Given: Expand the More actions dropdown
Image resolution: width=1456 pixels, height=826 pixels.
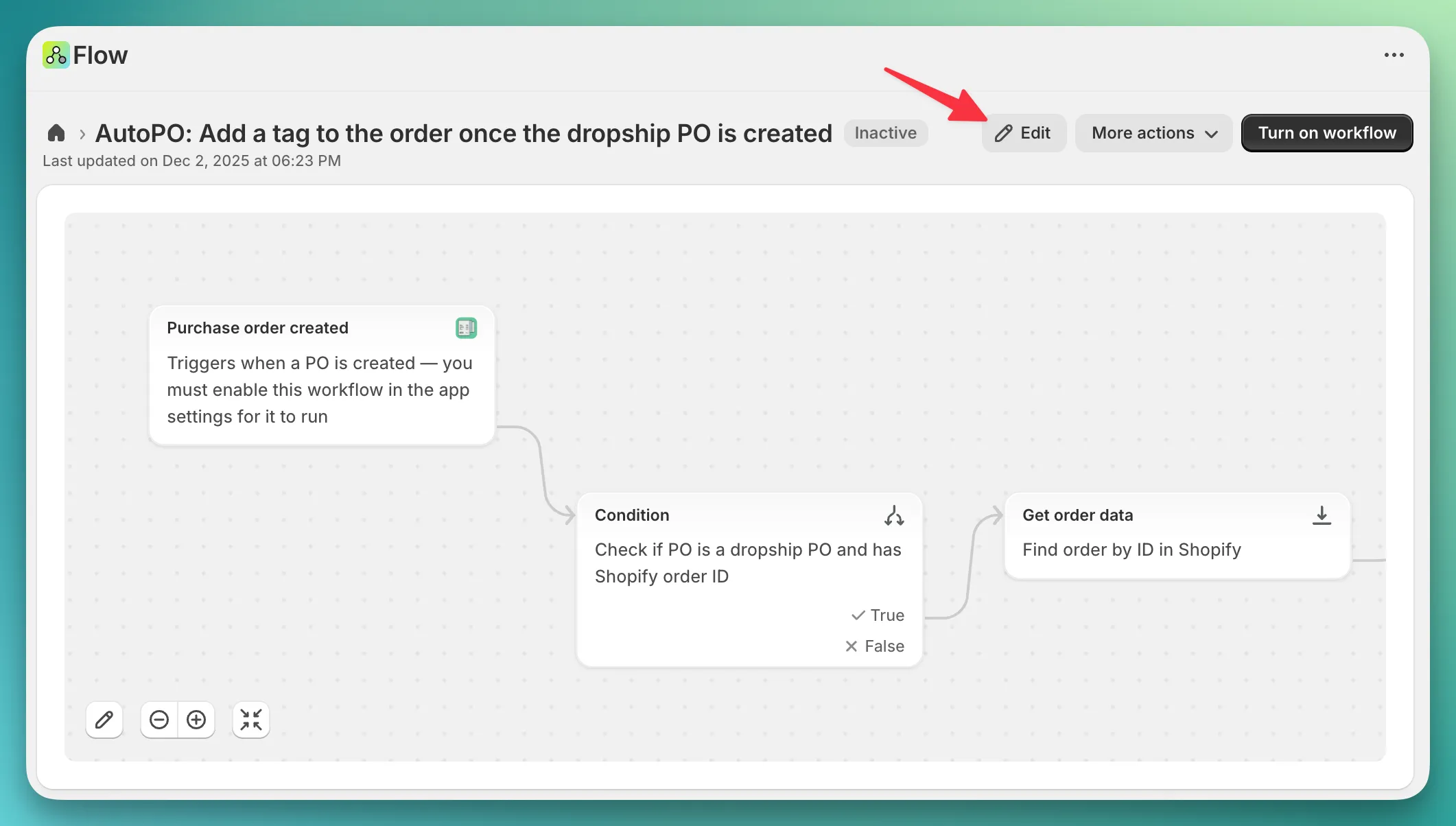Looking at the screenshot, I should pos(1154,133).
